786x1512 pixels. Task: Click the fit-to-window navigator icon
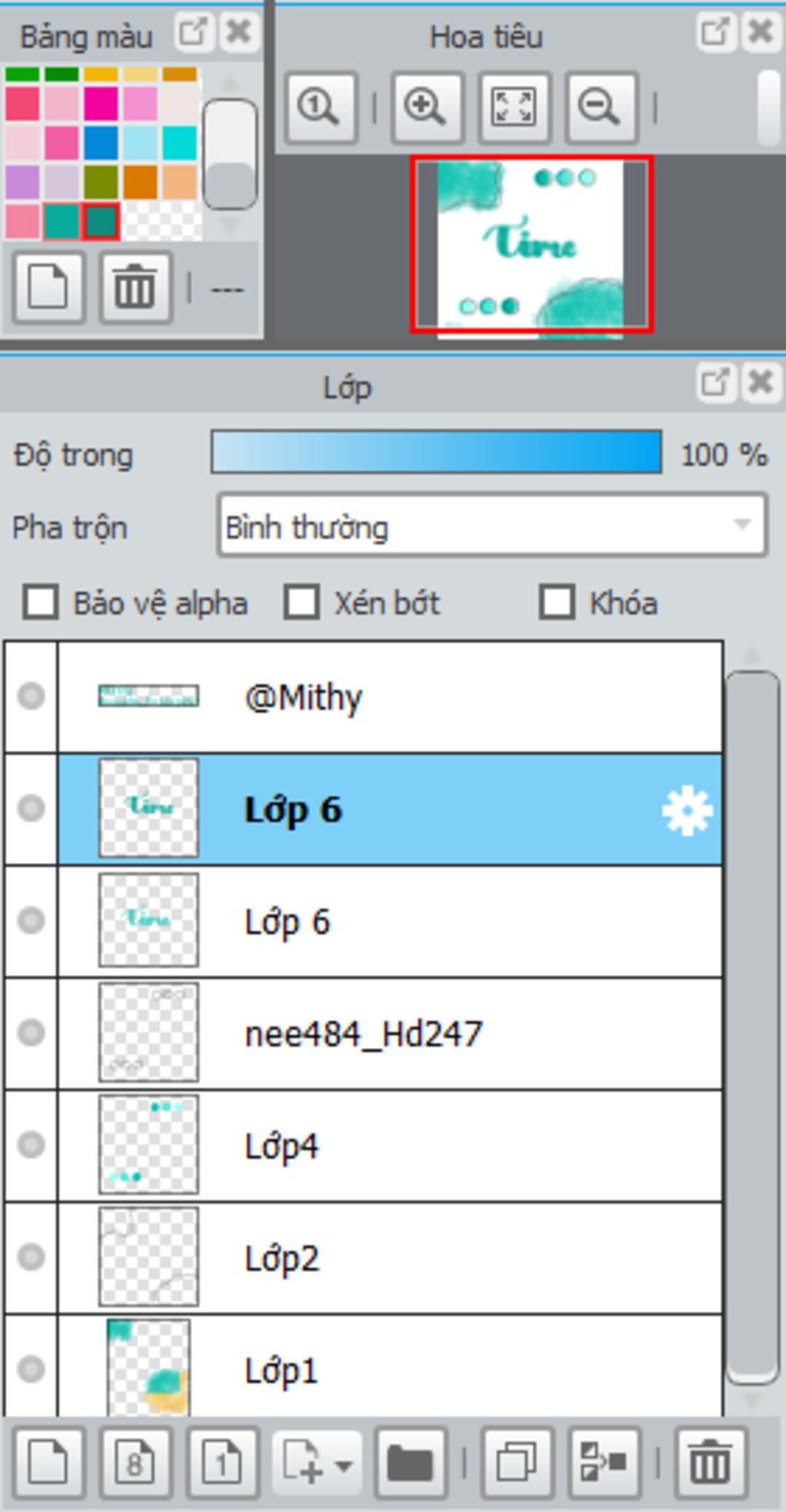click(514, 107)
